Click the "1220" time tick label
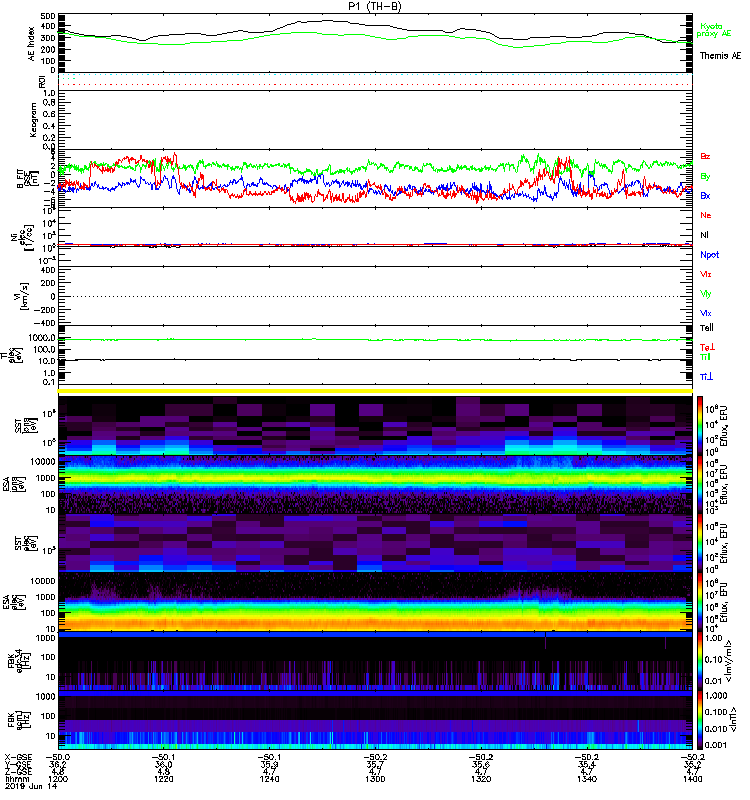Viewport: 750px width, 800px height. coord(163,779)
